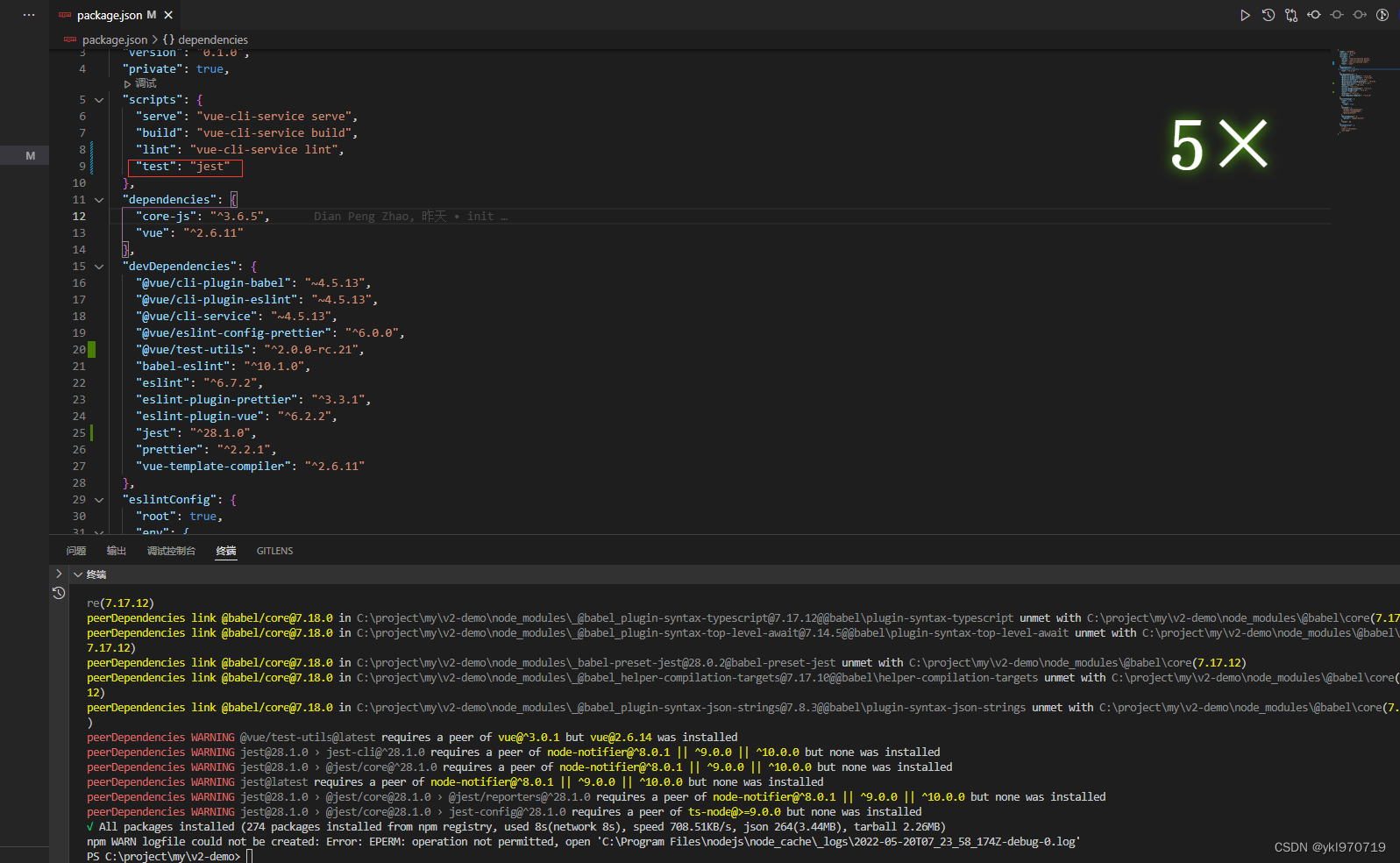The width and height of the screenshot is (1400, 863).
Task: Click the "vue": "^2.6.11" line
Action: (189, 233)
